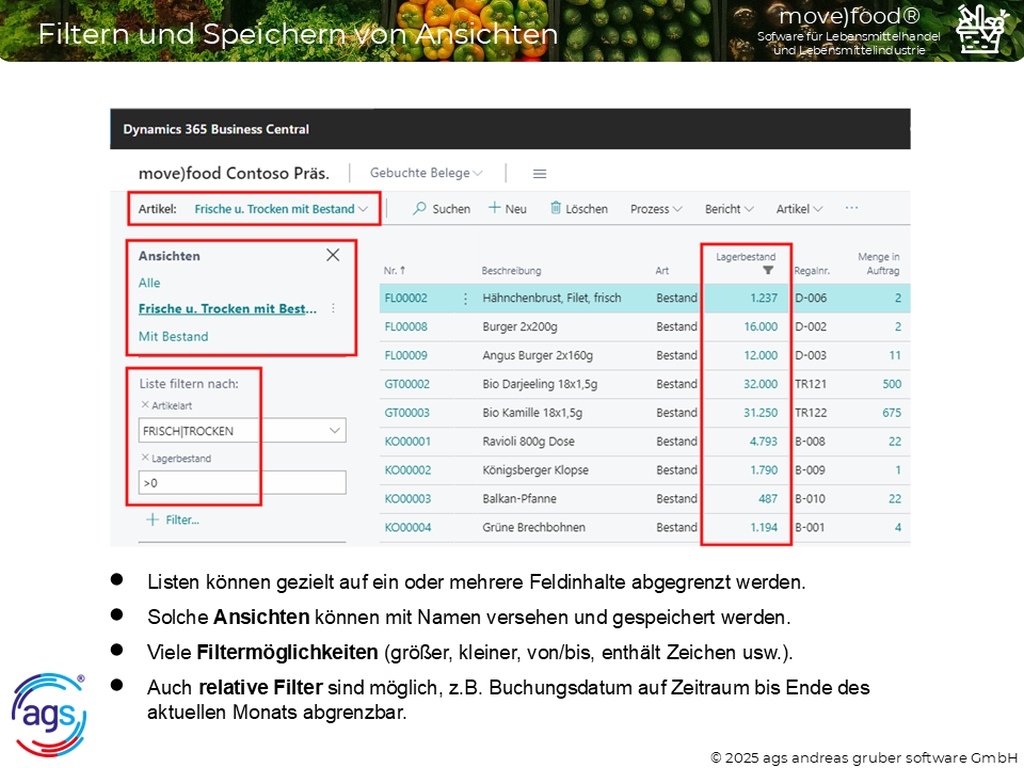Click Lagerbestand value 16.000
The image size is (1024, 768).
(x=761, y=327)
